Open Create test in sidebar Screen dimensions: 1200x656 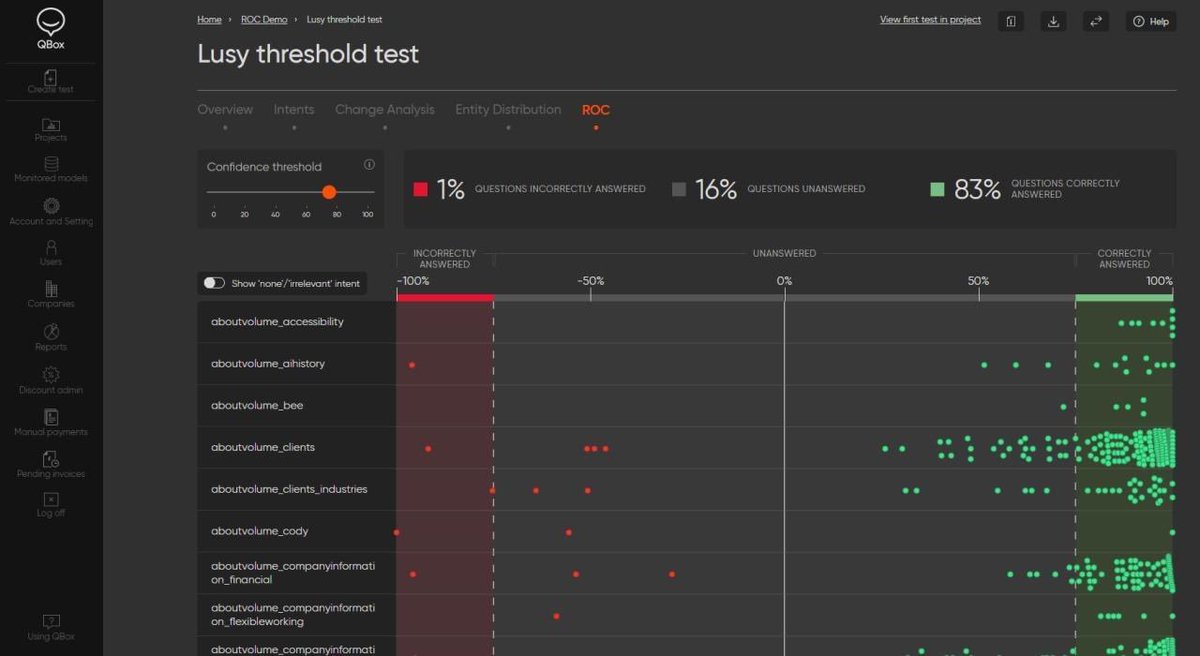[51, 82]
